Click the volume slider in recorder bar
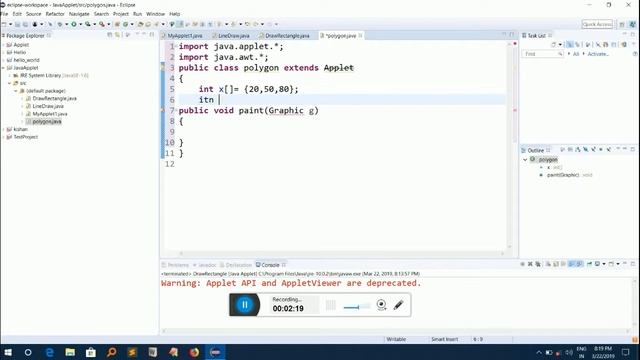The width and height of the screenshot is (640, 360). pyautogui.click(x=357, y=307)
